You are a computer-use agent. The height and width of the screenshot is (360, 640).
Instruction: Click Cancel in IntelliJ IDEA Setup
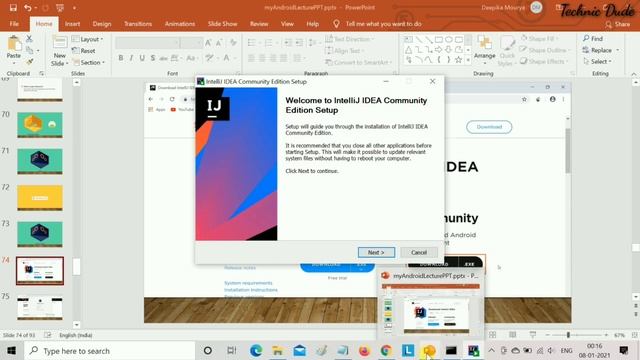click(419, 252)
